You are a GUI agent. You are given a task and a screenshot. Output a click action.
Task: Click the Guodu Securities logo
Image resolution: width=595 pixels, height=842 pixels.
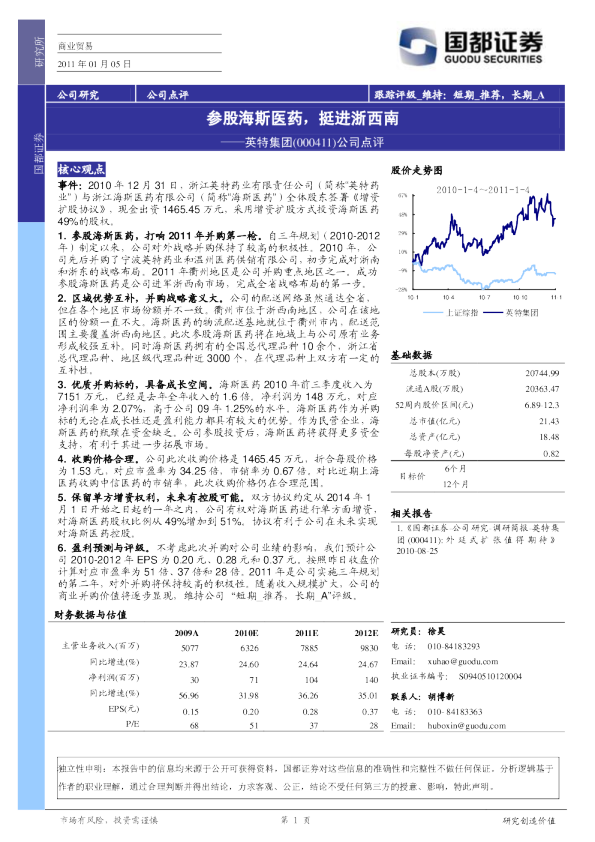coord(470,47)
